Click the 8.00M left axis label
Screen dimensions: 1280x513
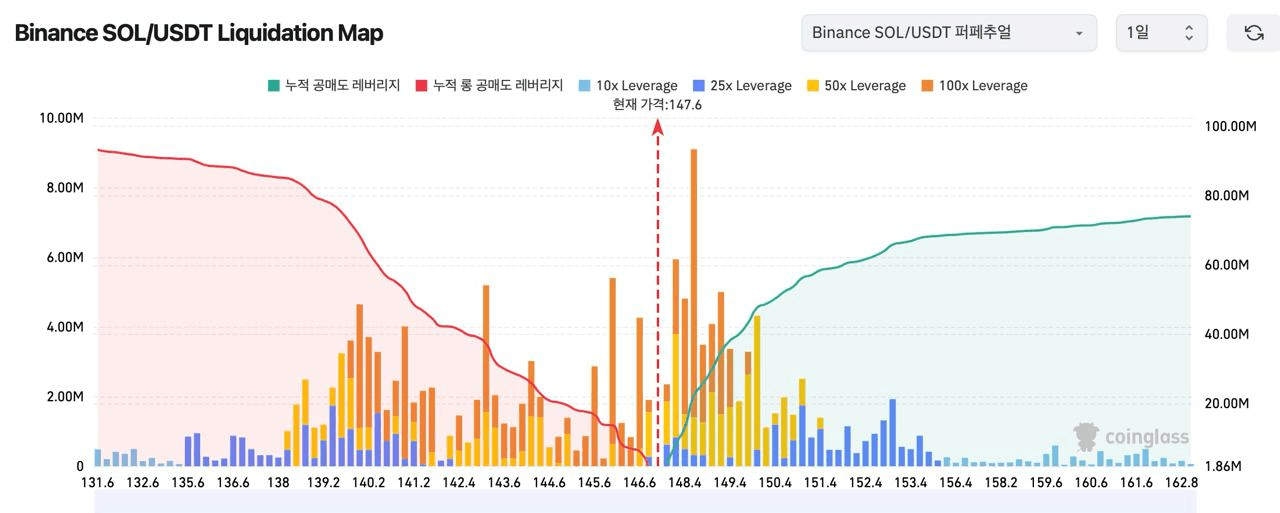coord(65,188)
